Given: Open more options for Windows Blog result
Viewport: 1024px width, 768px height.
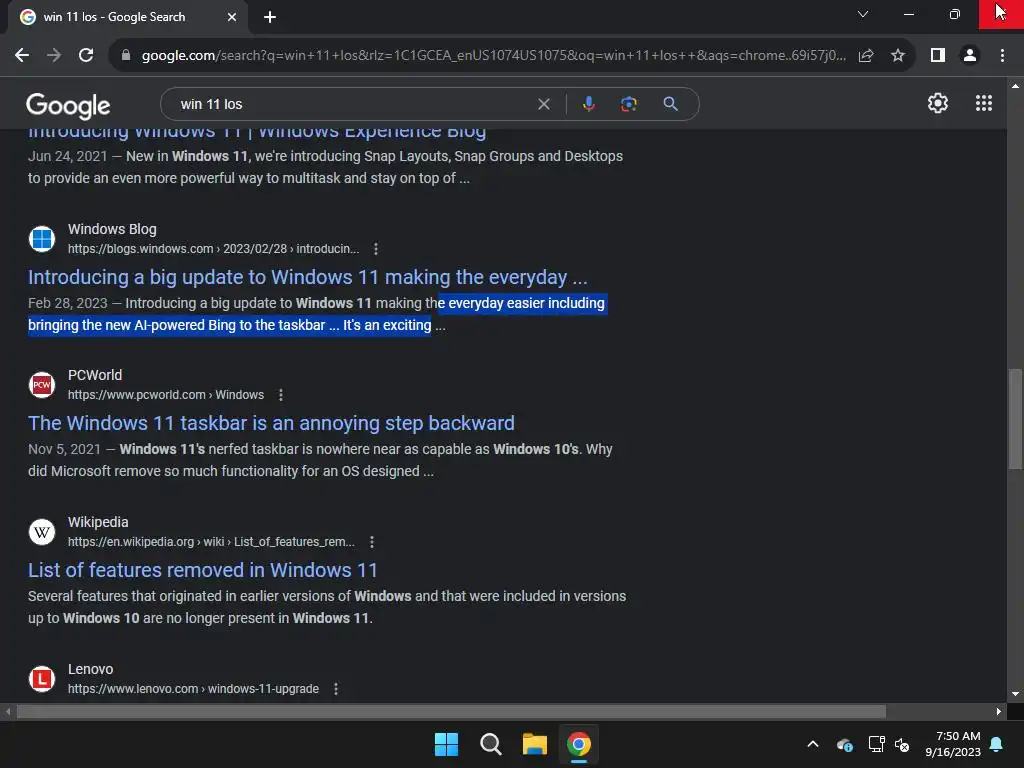Looking at the screenshot, I should (x=376, y=249).
